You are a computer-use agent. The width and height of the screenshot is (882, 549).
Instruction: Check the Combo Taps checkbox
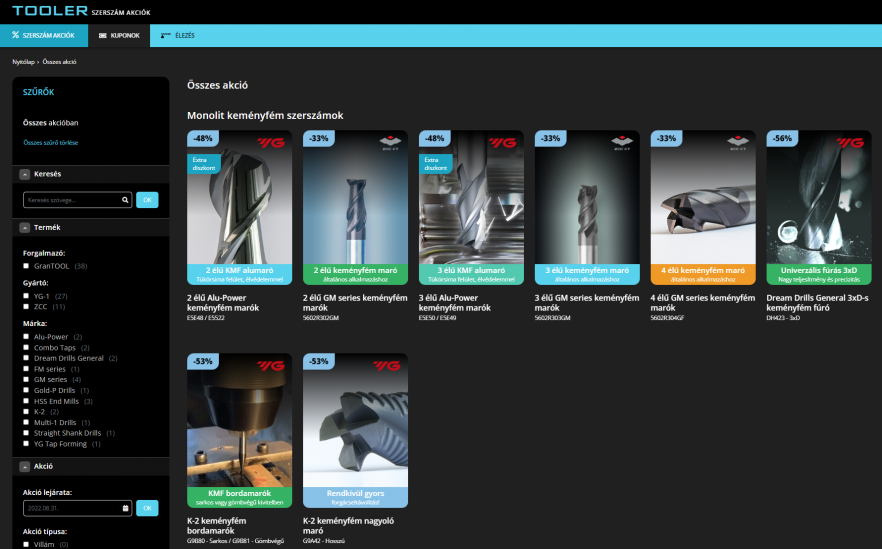(26, 347)
